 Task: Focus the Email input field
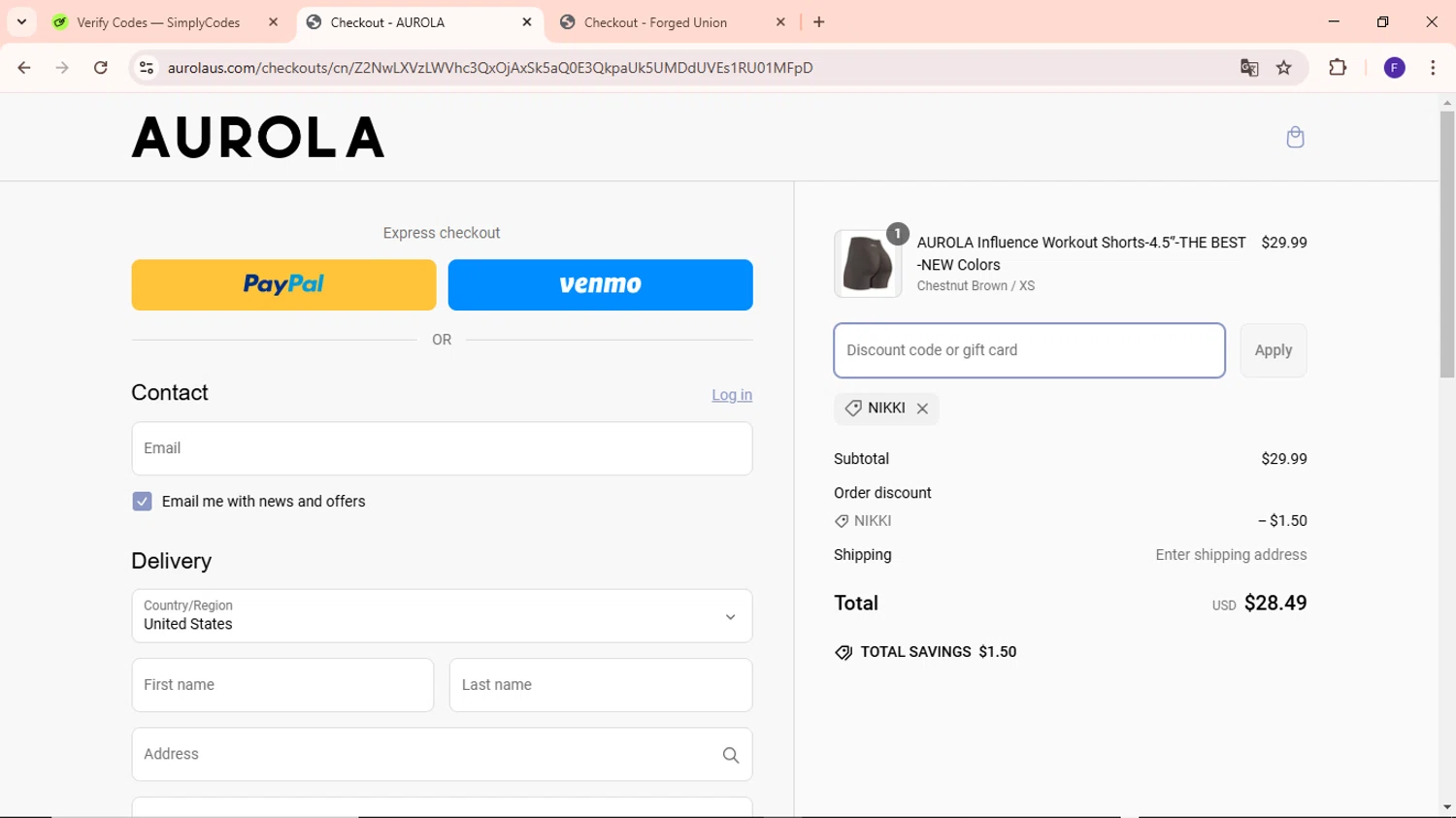[442, 448]
